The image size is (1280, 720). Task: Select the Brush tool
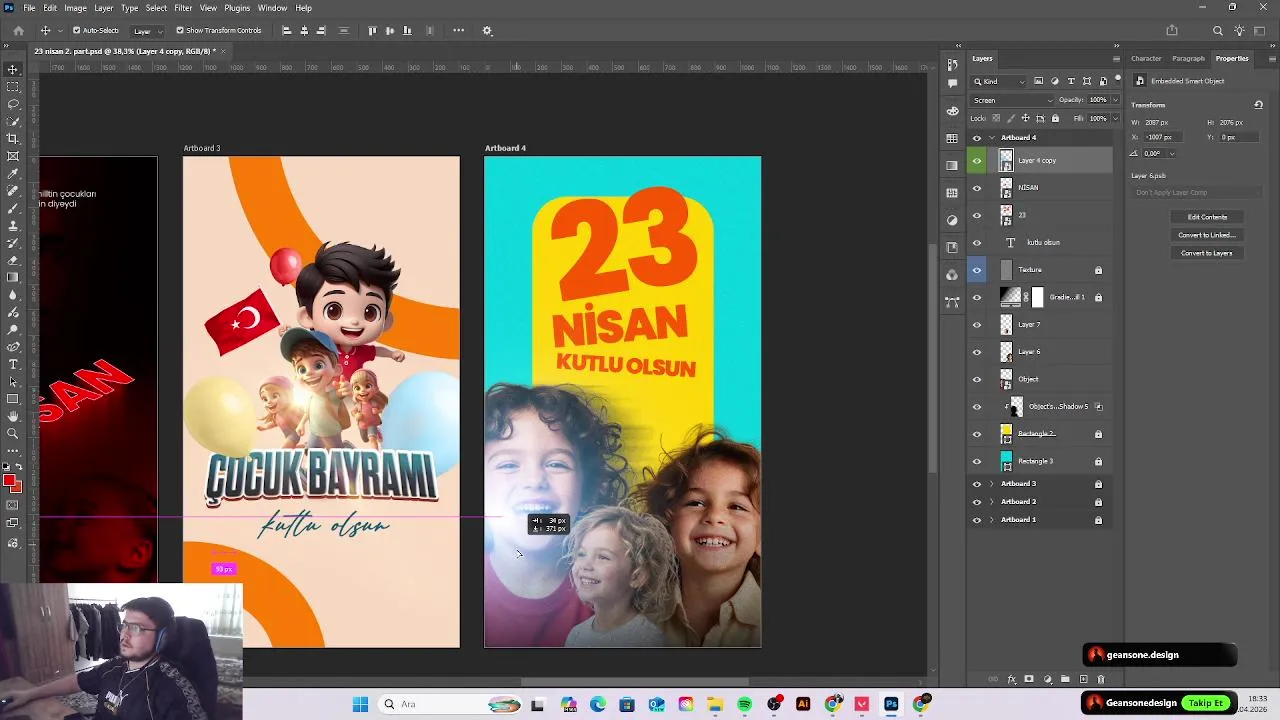[13, 208]
